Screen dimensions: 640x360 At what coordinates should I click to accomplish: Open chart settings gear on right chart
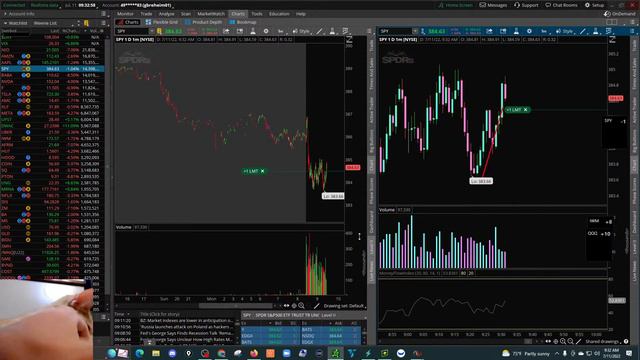coord(529,31)
